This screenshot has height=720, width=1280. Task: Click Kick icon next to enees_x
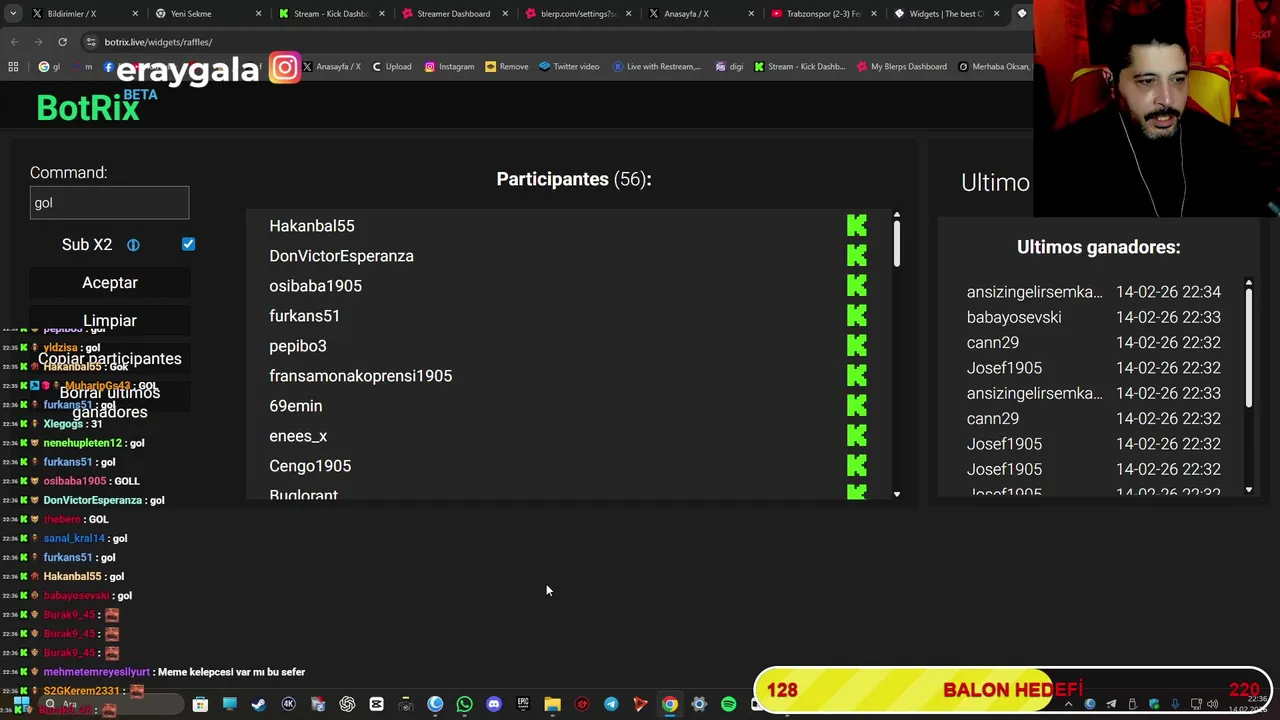click(857, 436)
